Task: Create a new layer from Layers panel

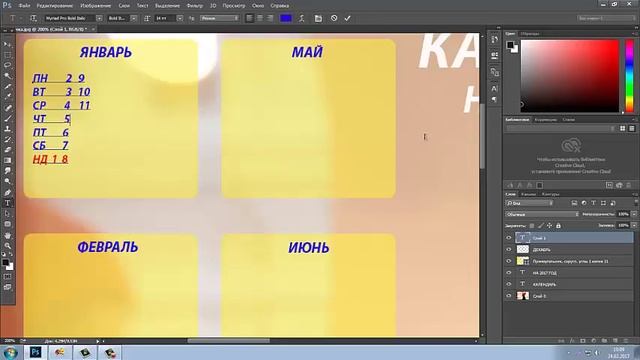Action: [x=615, y=340]
